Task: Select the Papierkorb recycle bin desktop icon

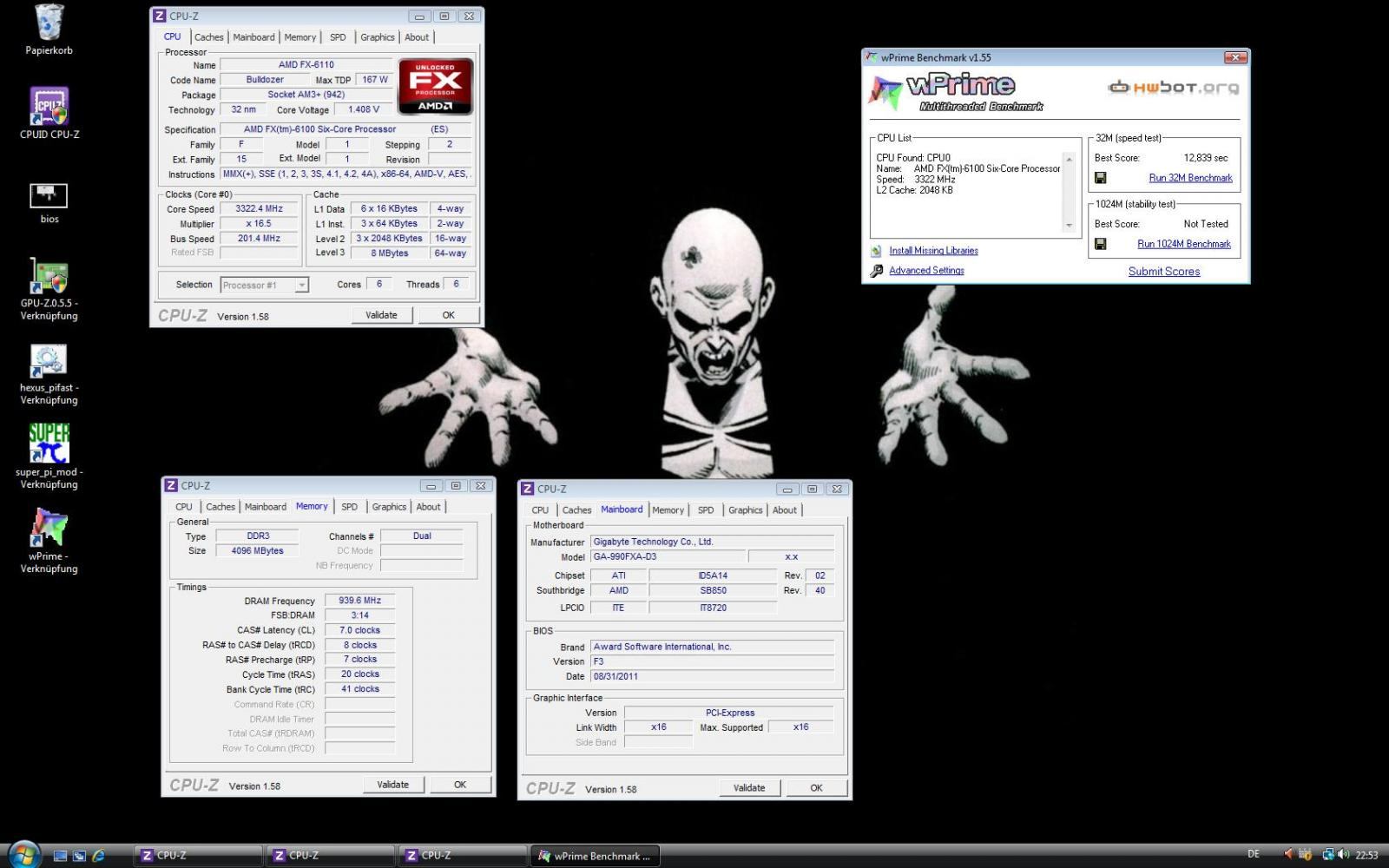Action: [49, 30]
